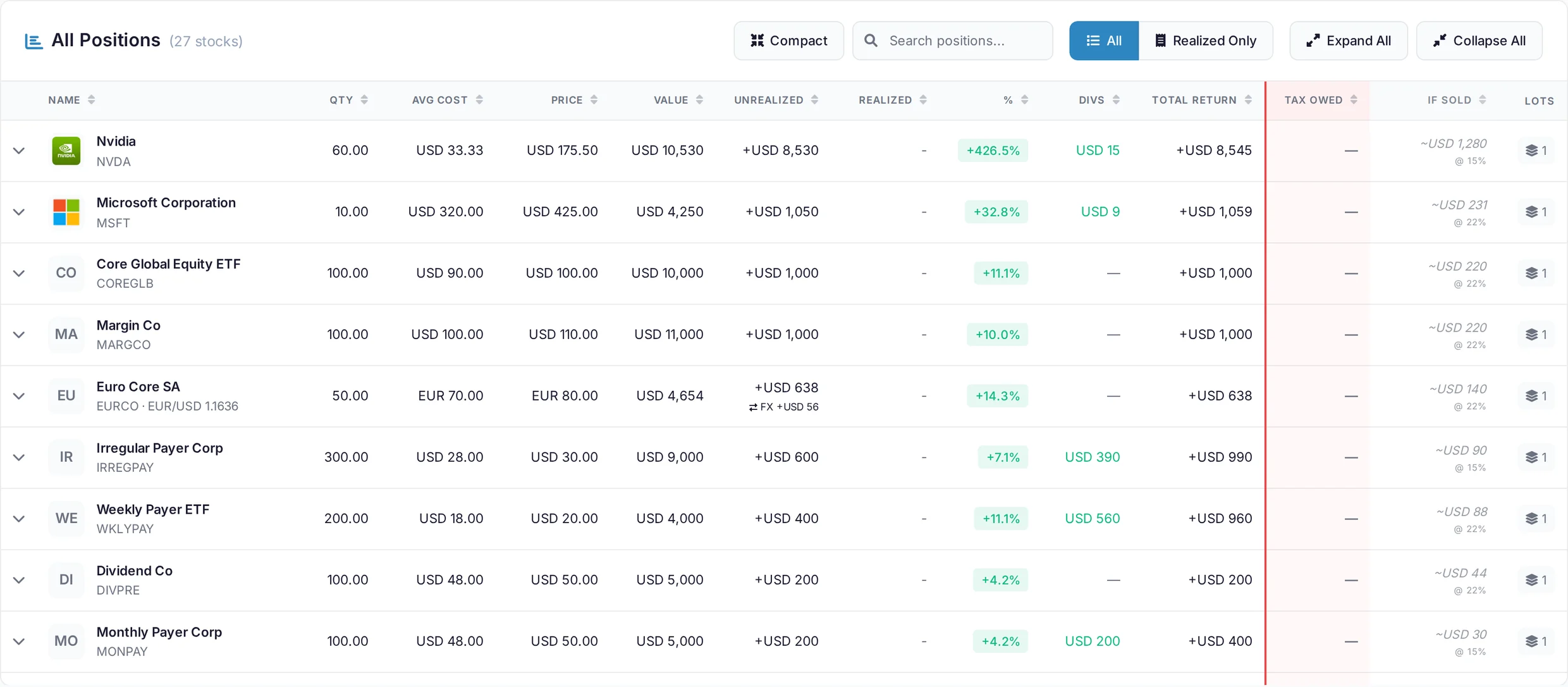This screenshot has height=687, width=1568.
Task: Expand the Monthly Payer Corp row
Action: click(19, 641)
